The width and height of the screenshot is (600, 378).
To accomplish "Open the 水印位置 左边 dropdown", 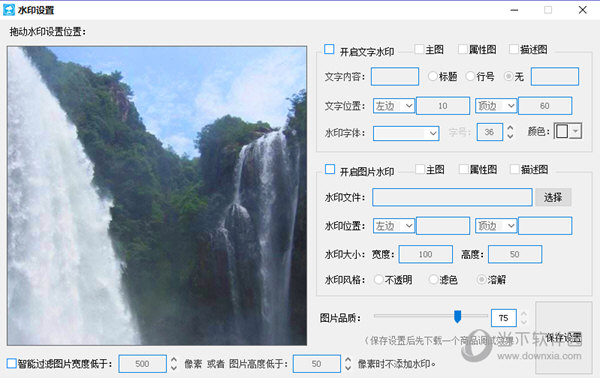I will point(394,226).
